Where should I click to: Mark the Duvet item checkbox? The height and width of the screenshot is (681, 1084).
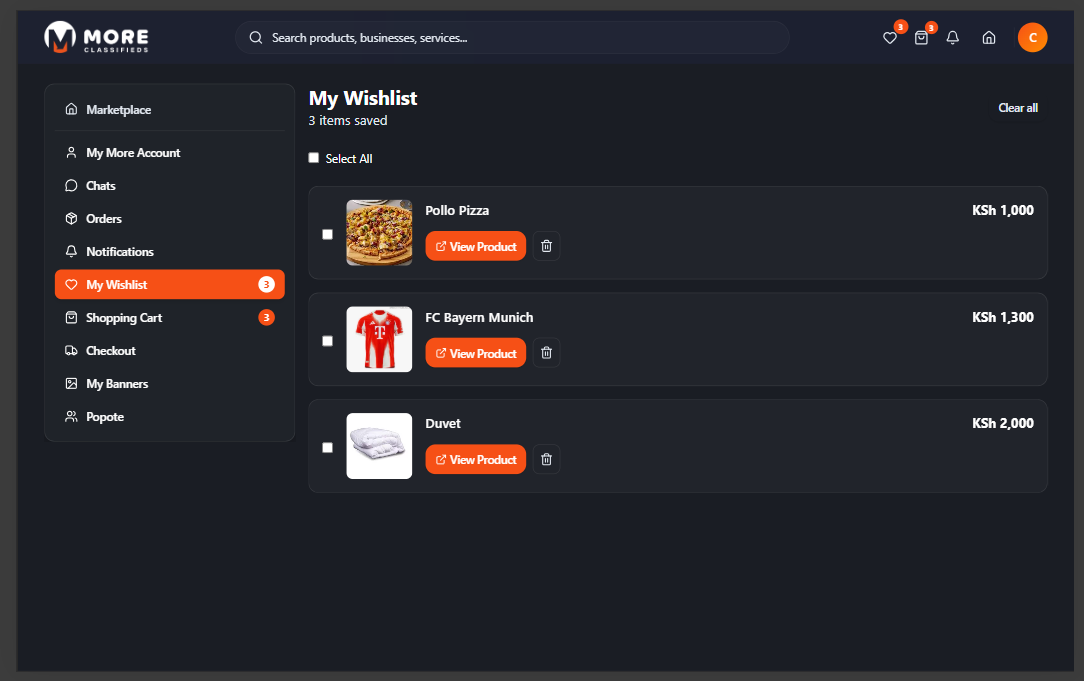pyautogui.click(x=327, y=447)
